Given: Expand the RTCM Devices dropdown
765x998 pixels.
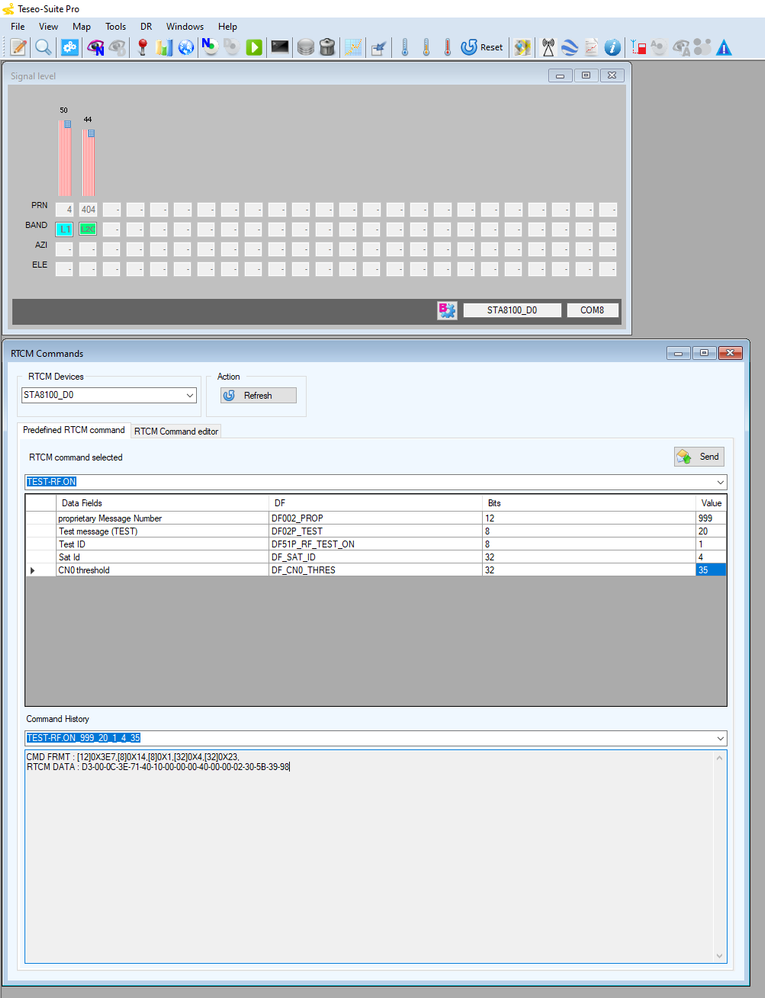Looking at the screenshot, I should point(190,395).
